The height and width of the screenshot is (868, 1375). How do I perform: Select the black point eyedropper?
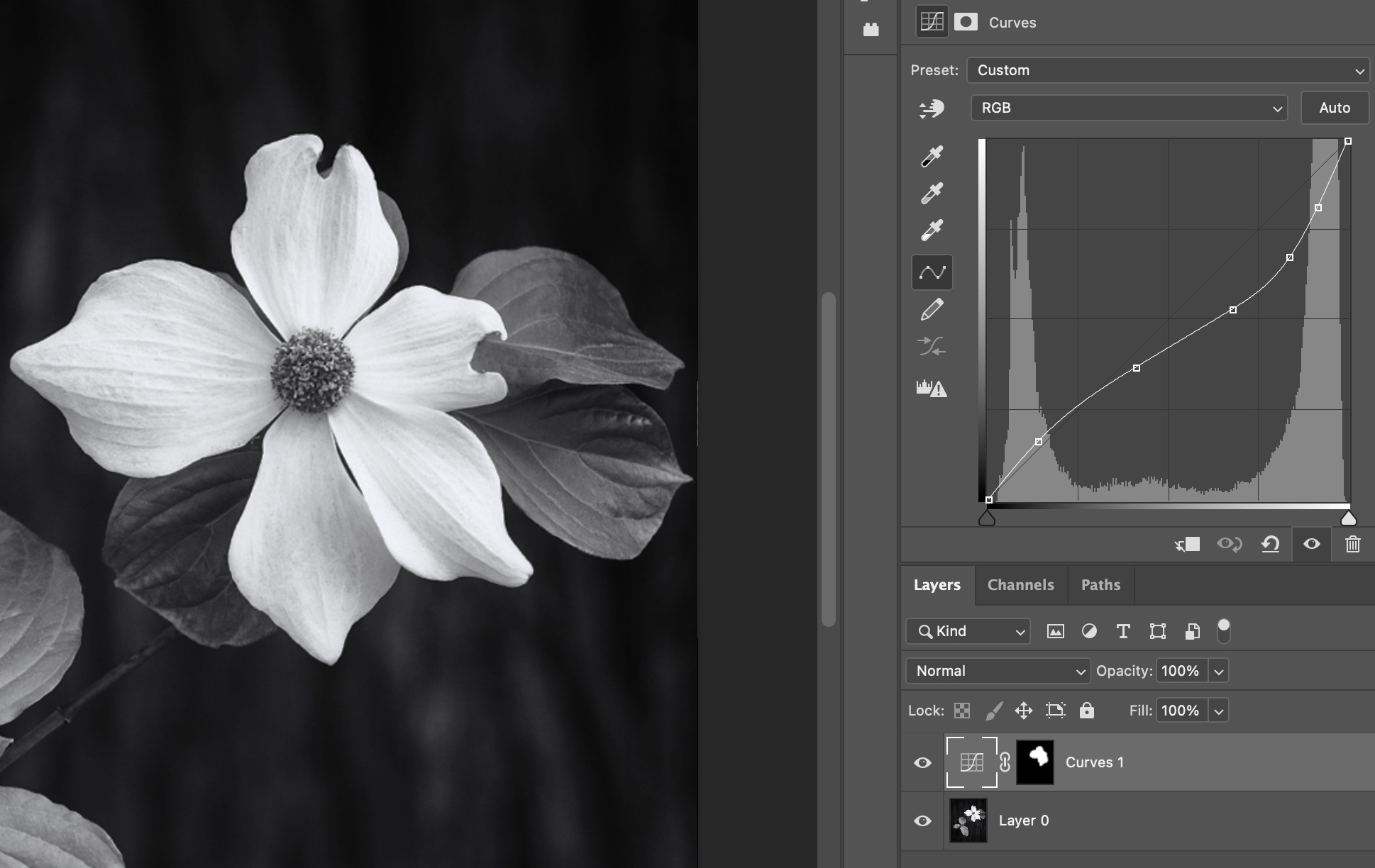(932, 156)
